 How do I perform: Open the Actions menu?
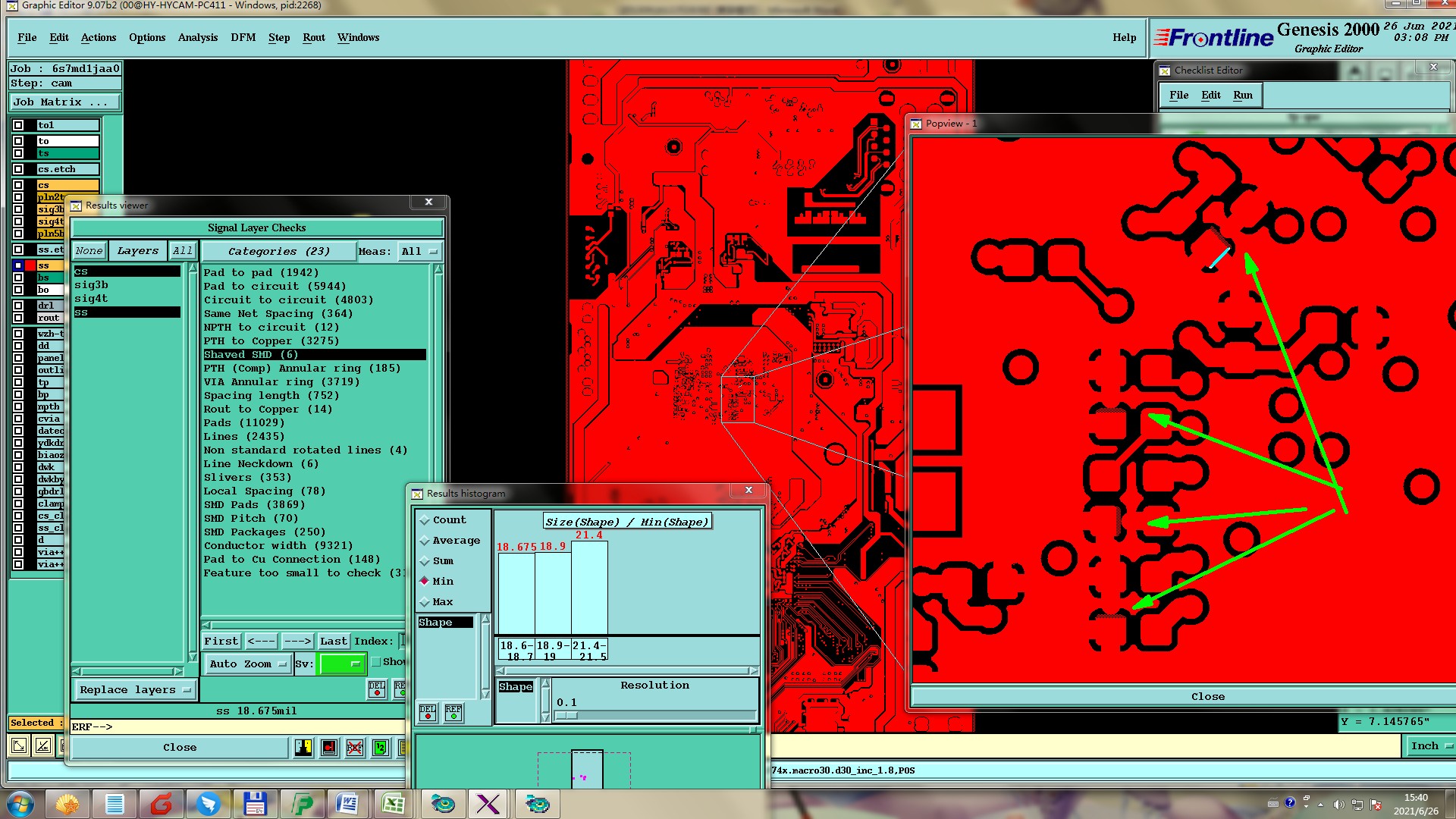pos(99,37)
